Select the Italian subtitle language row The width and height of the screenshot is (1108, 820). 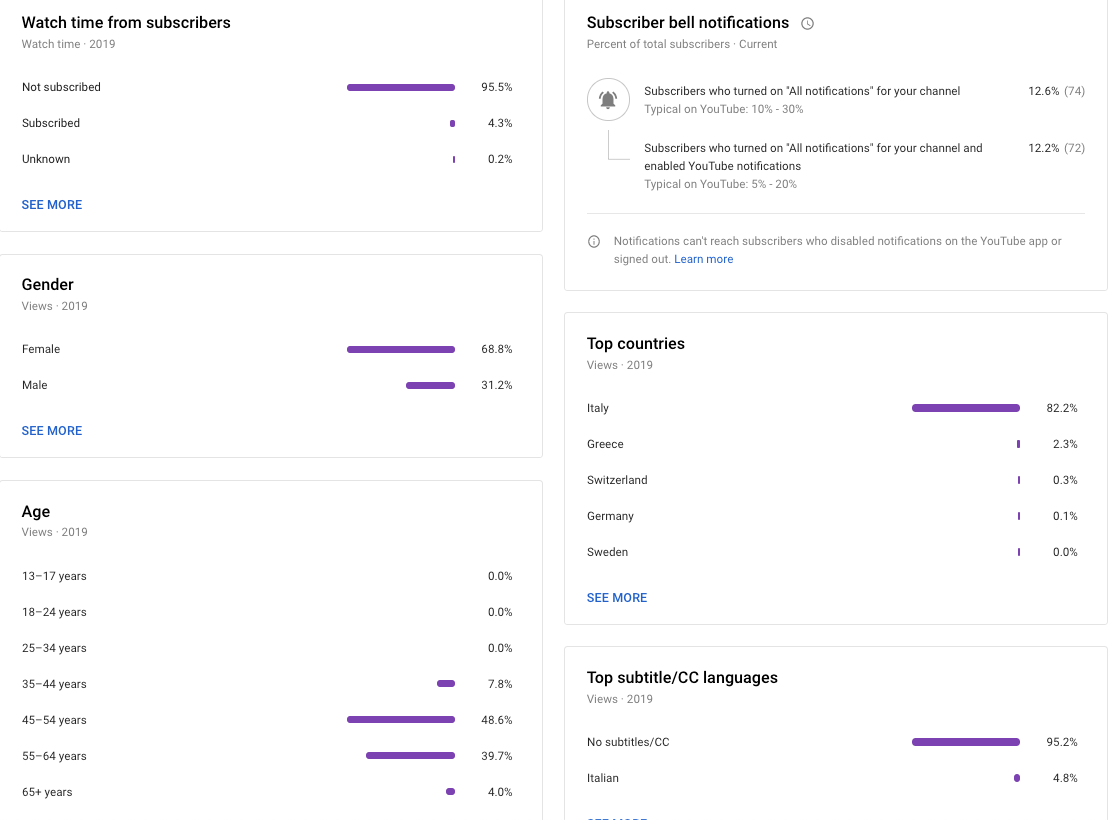[603, 778]
